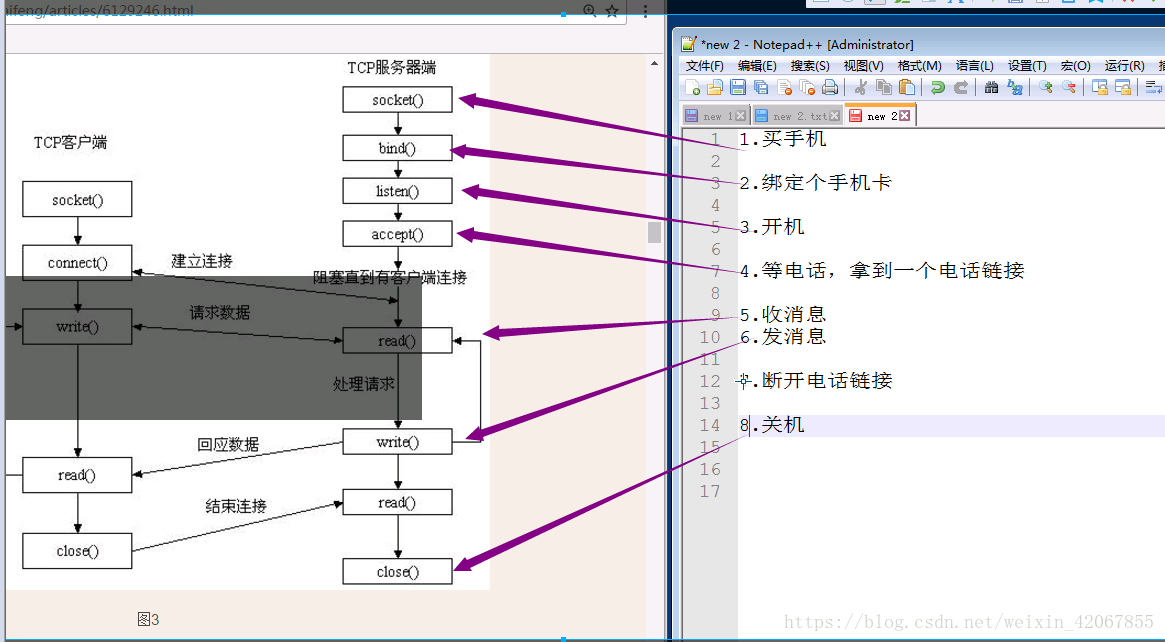Click the 'TCP客户端' heading in diagram
The height and width of the screenshot is (642, 1165).
pos(71,142)
